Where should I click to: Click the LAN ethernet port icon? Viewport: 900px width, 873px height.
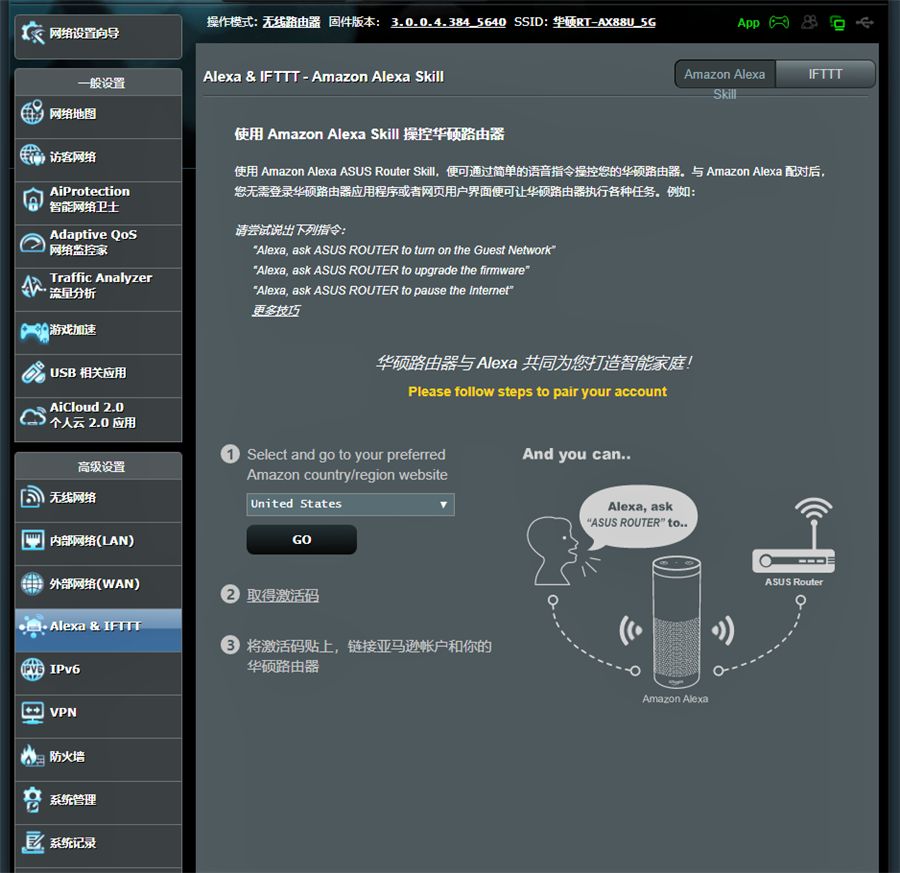[32, 540]
